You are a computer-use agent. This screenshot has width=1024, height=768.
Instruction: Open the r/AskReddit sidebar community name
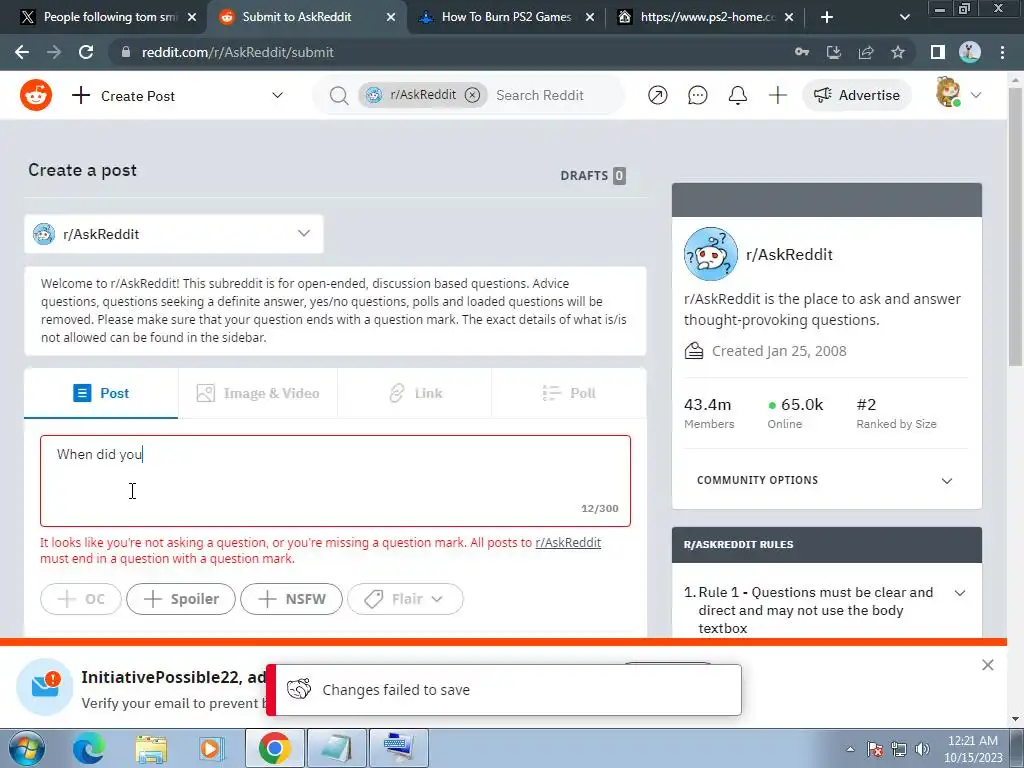coord(789,255)
